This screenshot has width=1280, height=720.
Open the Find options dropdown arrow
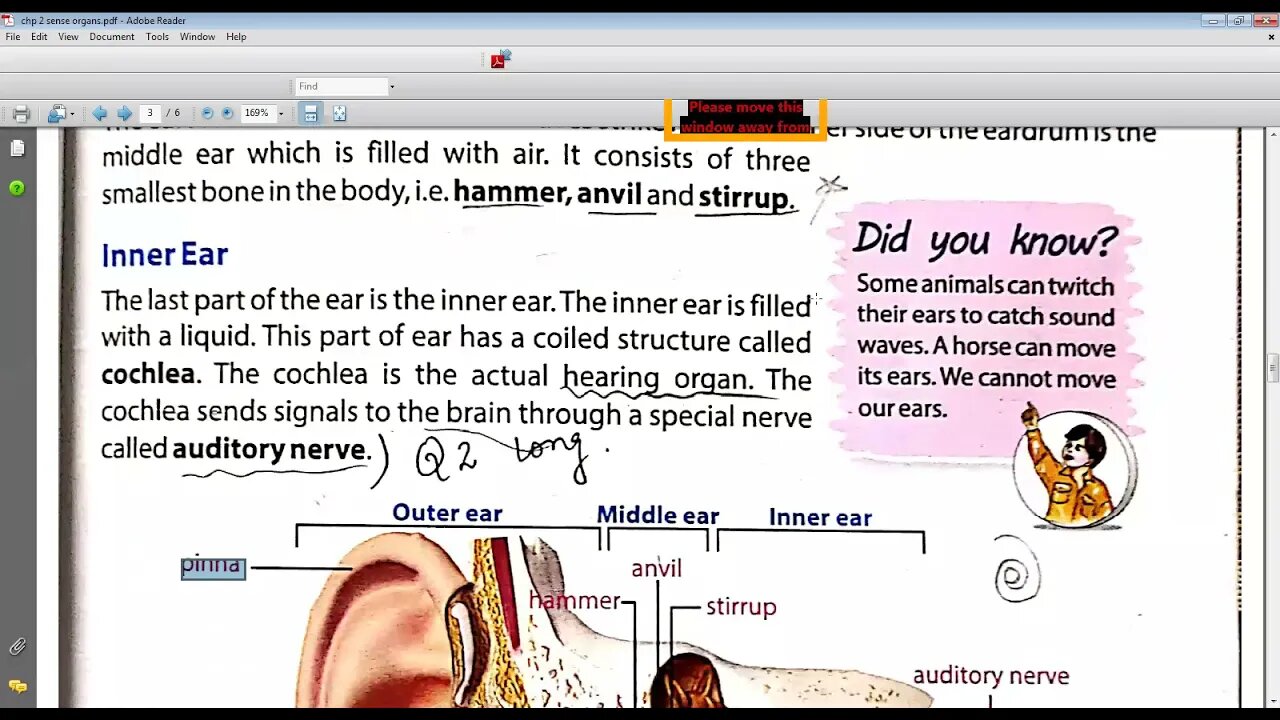391,86
